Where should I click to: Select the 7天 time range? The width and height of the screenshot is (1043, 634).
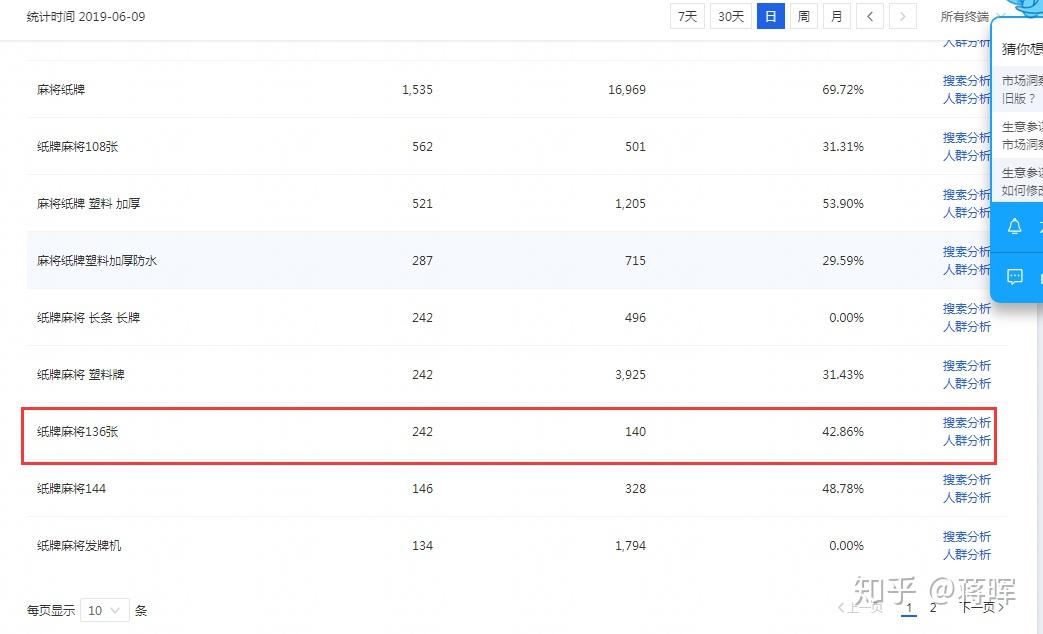point(687,17)
